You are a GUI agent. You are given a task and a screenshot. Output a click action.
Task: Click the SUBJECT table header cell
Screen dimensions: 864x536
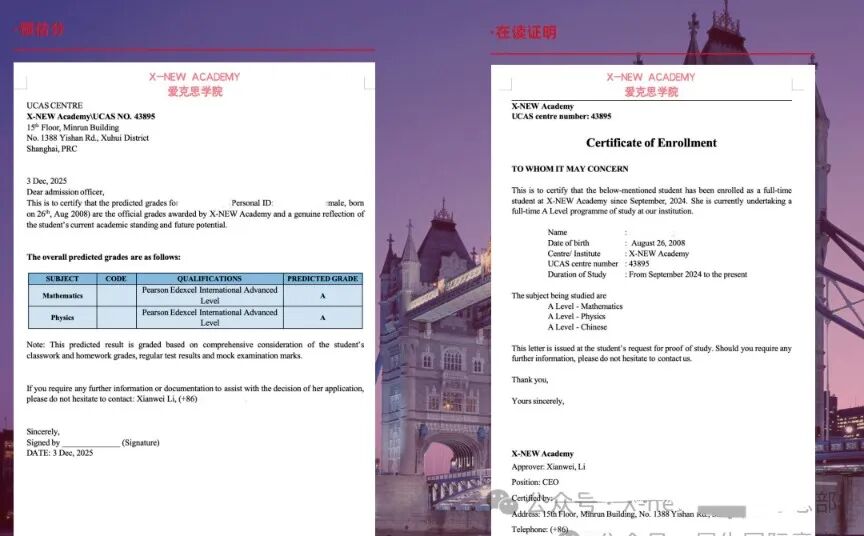pyautogui.click(x=62, y=279)
